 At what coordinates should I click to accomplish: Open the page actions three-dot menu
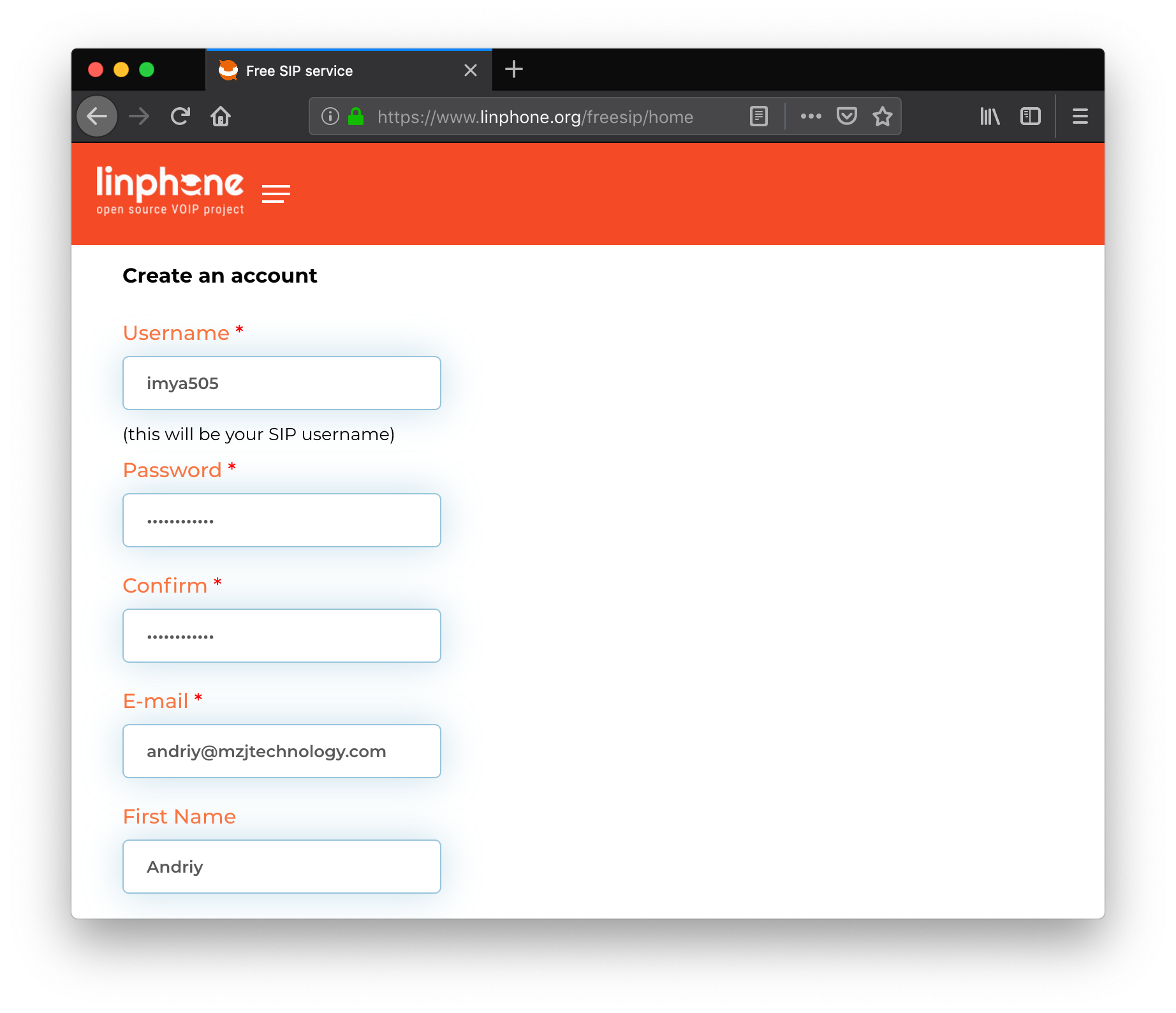[811, 116]
